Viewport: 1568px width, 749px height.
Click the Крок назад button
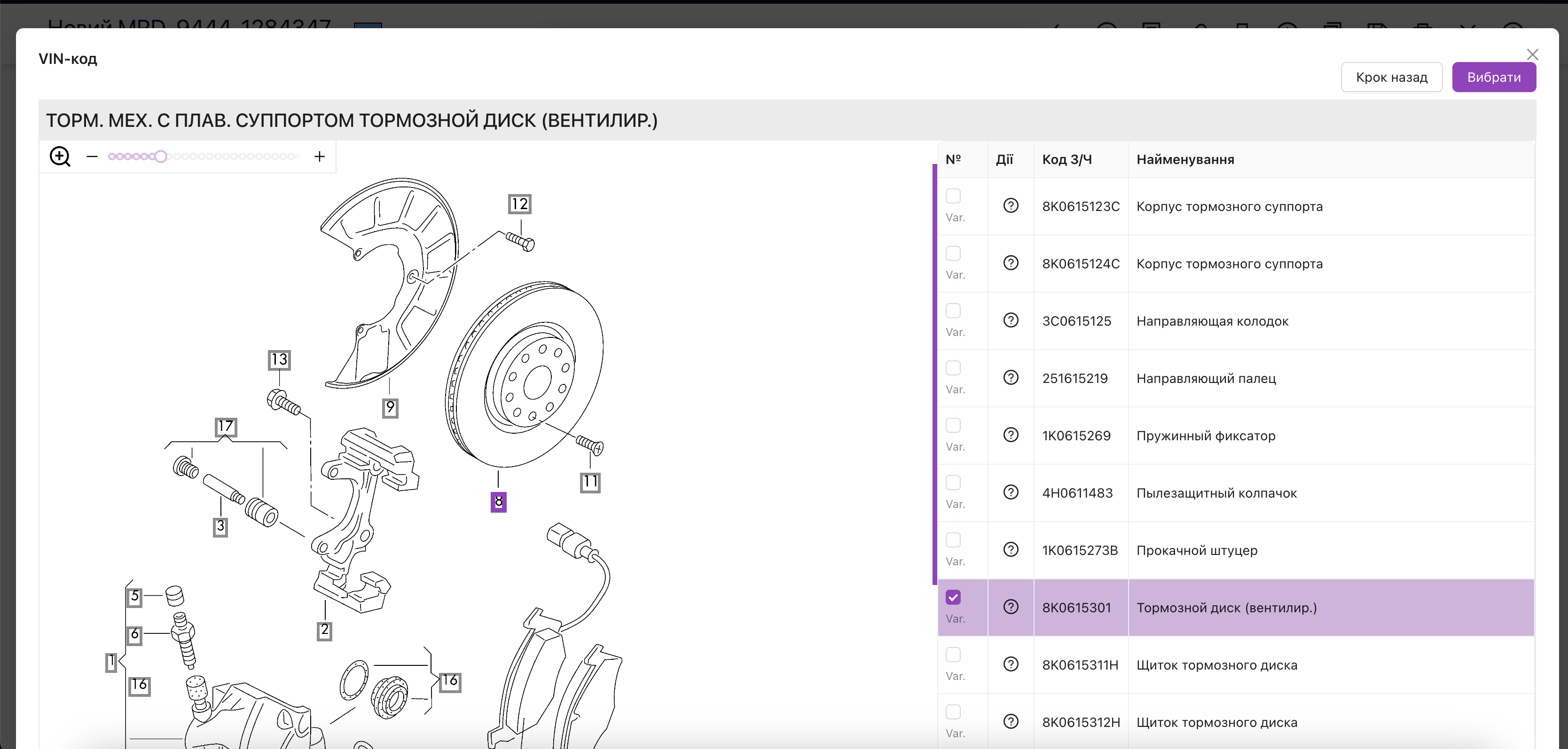click(x=1391, y=77)
